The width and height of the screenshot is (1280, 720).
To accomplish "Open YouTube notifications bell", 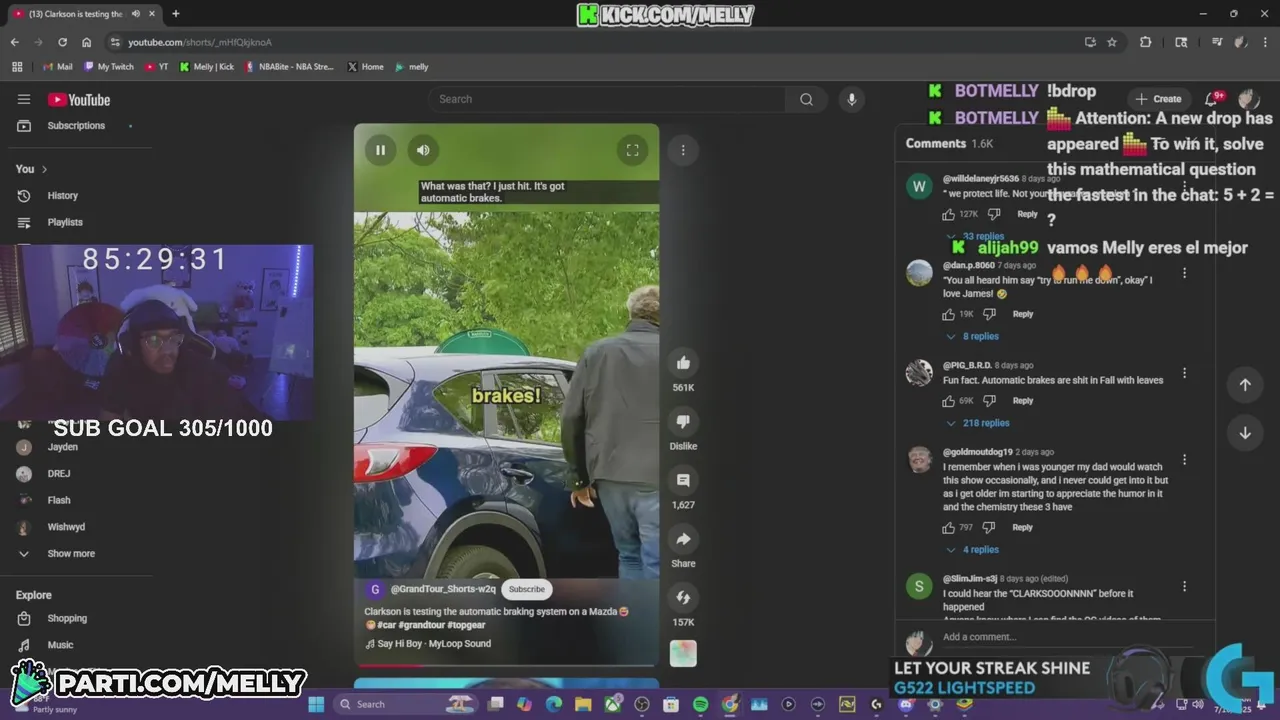I will pyautogui.click(x=1212, y=99).
